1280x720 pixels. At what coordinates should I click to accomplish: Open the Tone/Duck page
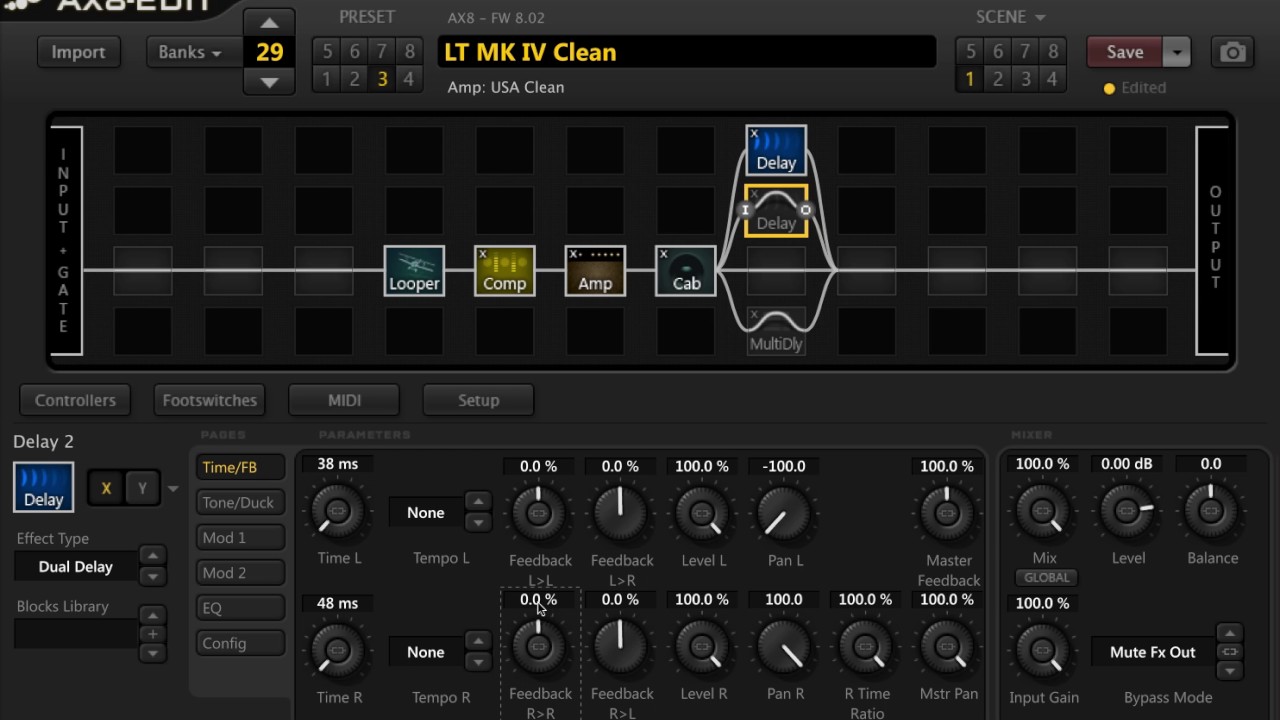(240, 502)
